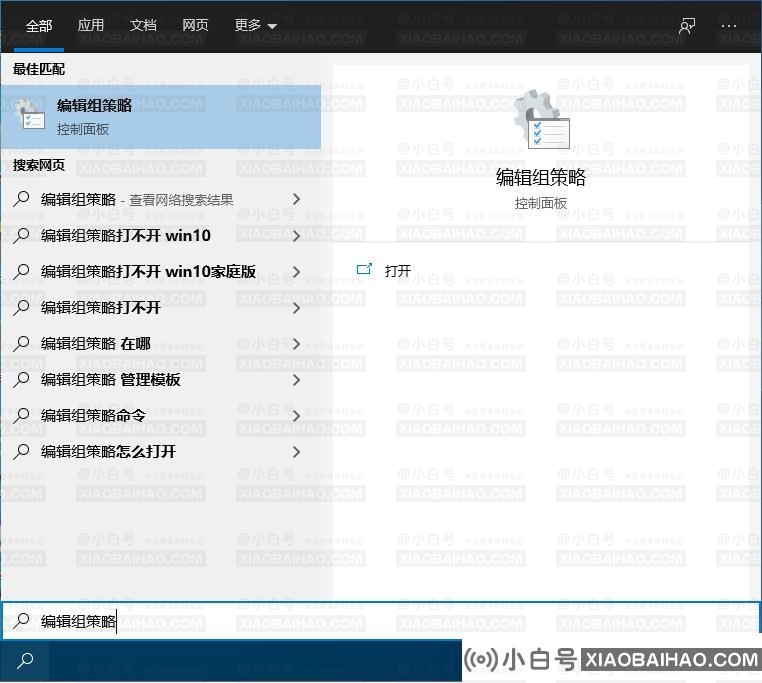Click magnifier icon beside 编辑组策略命令
Screen dimensions: 762x683
click(21, 415)
